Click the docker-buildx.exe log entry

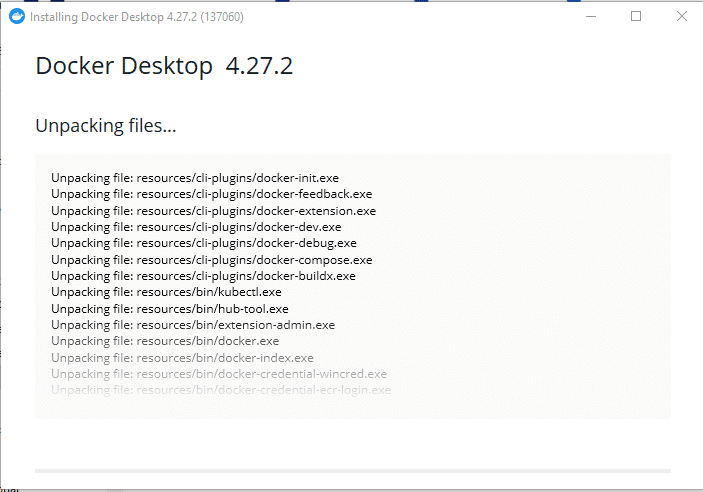pyautogui.click(x=203, y=276)
